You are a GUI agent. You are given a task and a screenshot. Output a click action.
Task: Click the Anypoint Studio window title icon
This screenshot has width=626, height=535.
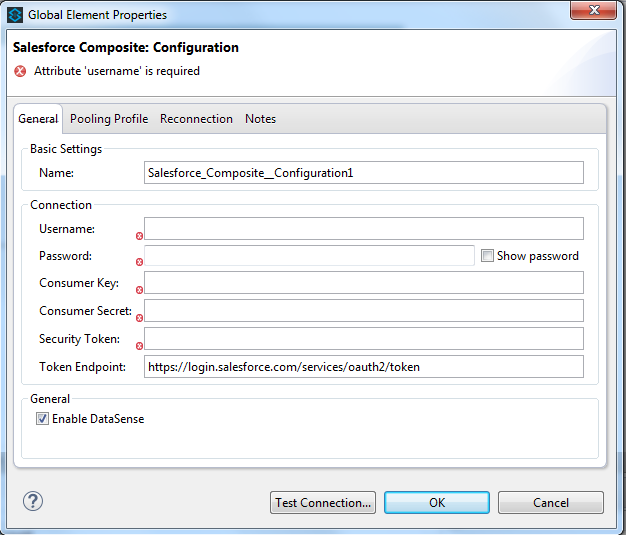click(x=15, y=15)
